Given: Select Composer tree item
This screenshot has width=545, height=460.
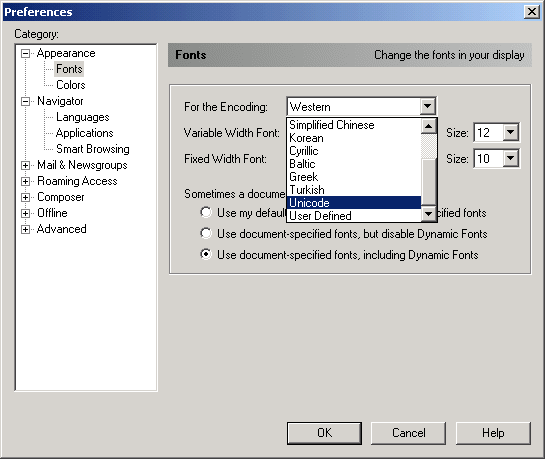Looking at the screenshot, I should click(x=61, y=197).
